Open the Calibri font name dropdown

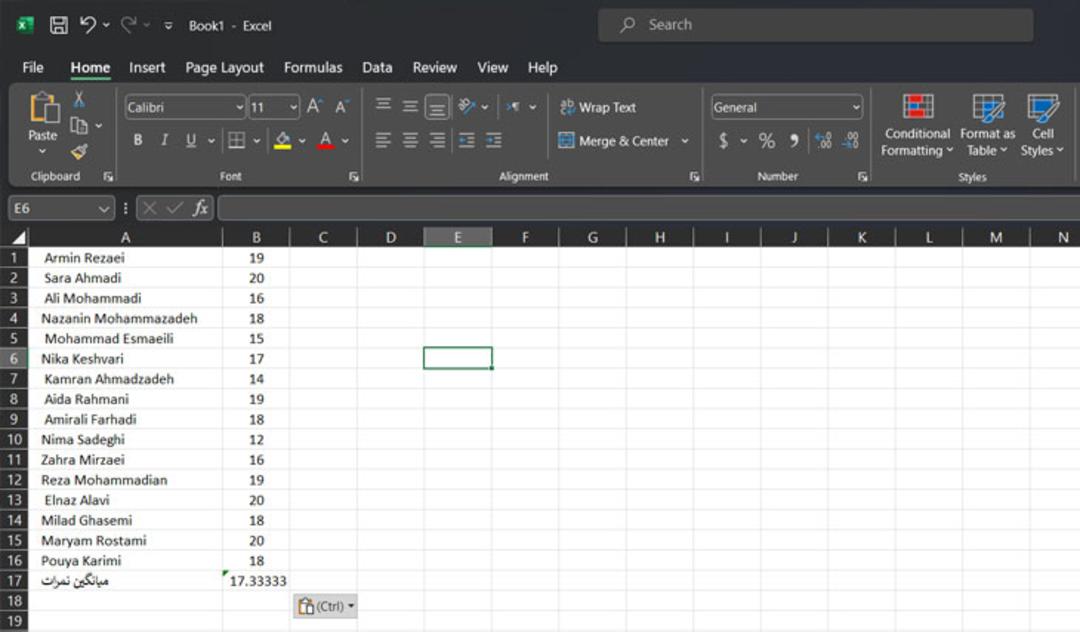pyautogui.click(x=239, y=107)
